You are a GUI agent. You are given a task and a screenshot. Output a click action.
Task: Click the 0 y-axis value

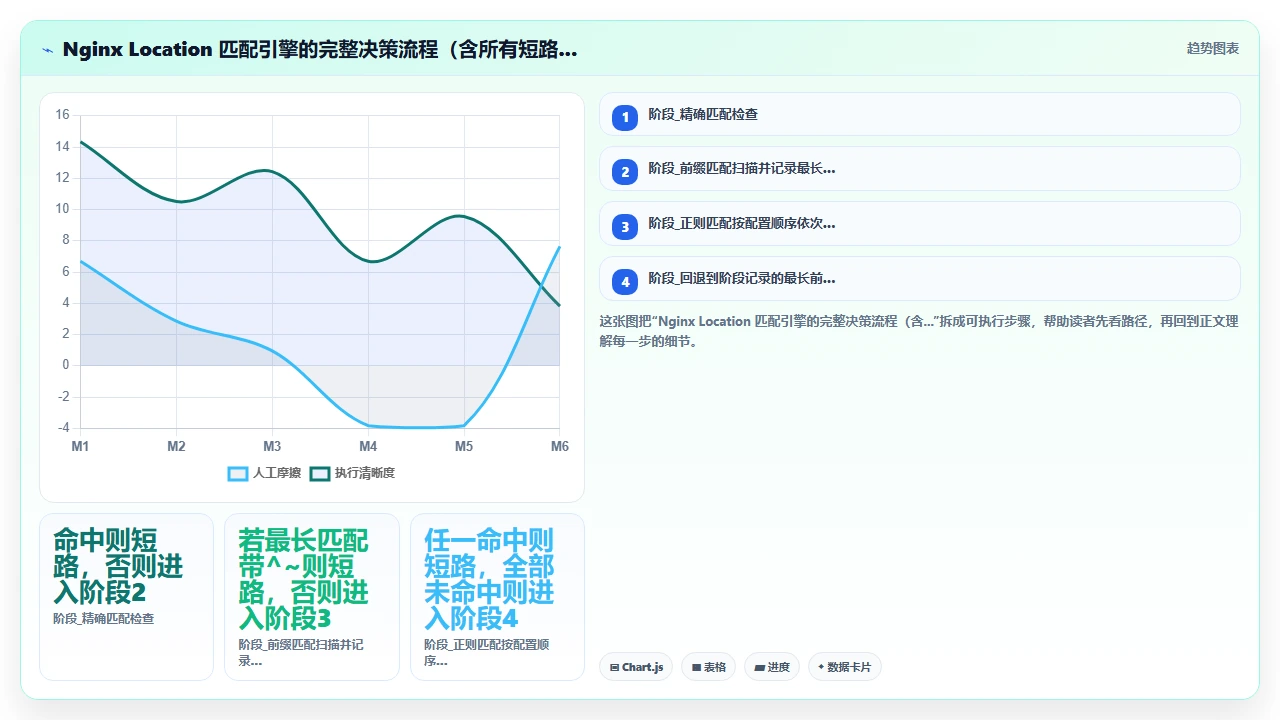point(66,365)
